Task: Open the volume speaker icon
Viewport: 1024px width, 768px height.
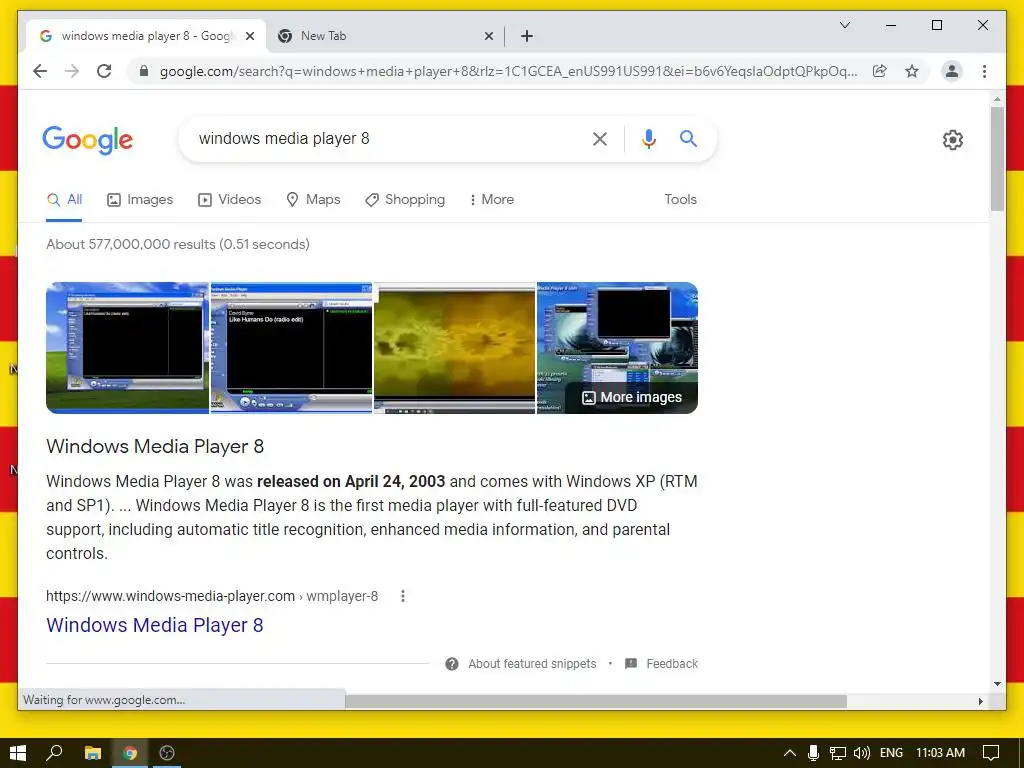Action: tap(862, 753)
